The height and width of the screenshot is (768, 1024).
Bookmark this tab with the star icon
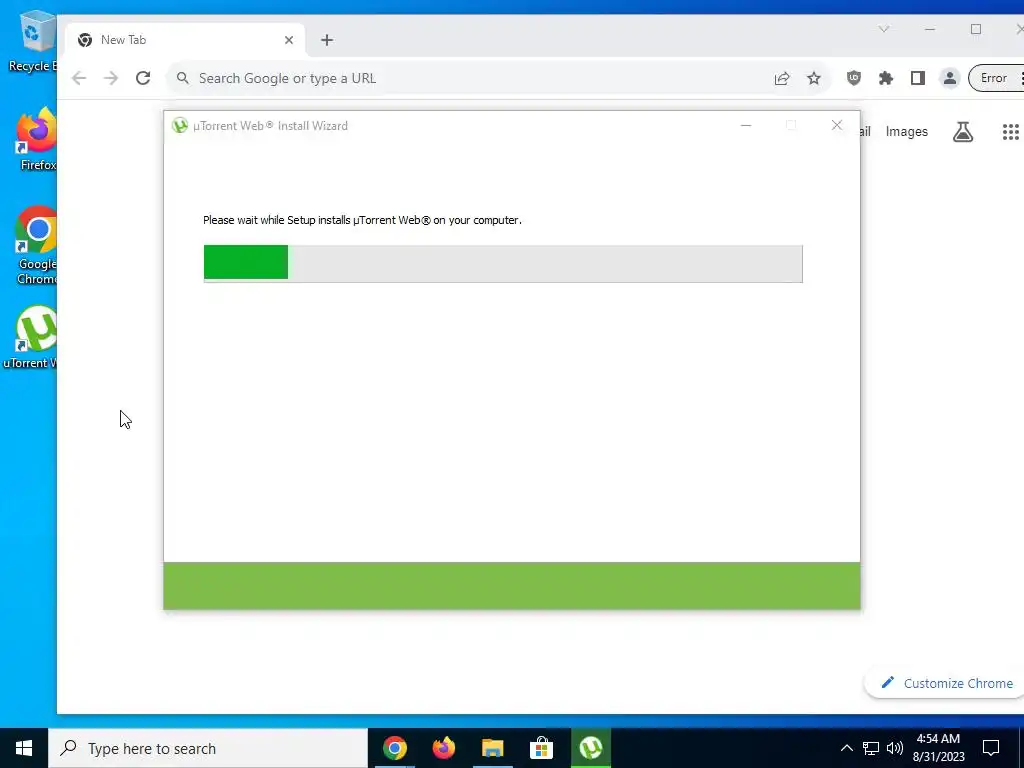tap(814, 78)
